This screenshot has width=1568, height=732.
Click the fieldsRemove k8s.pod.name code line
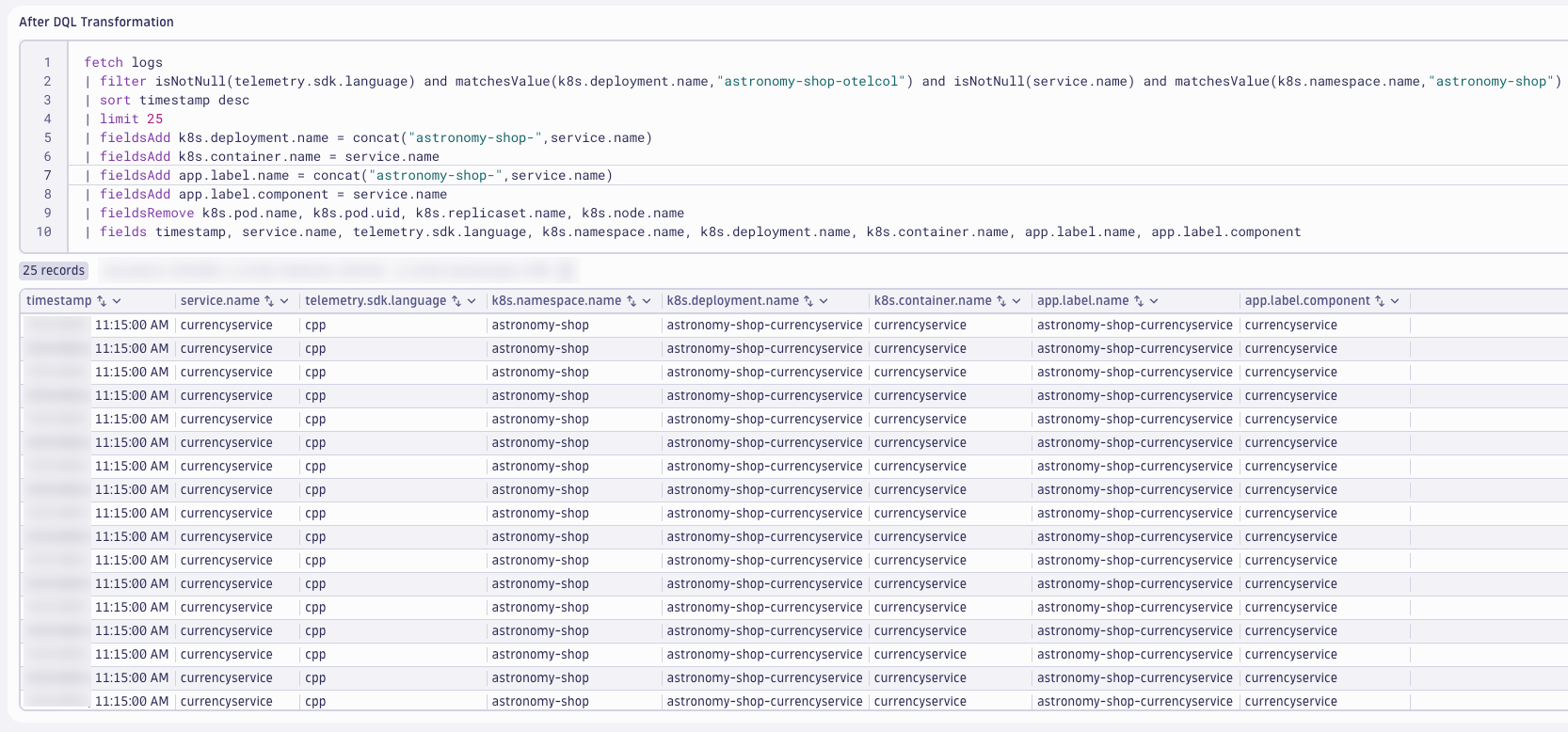(384, 213)
